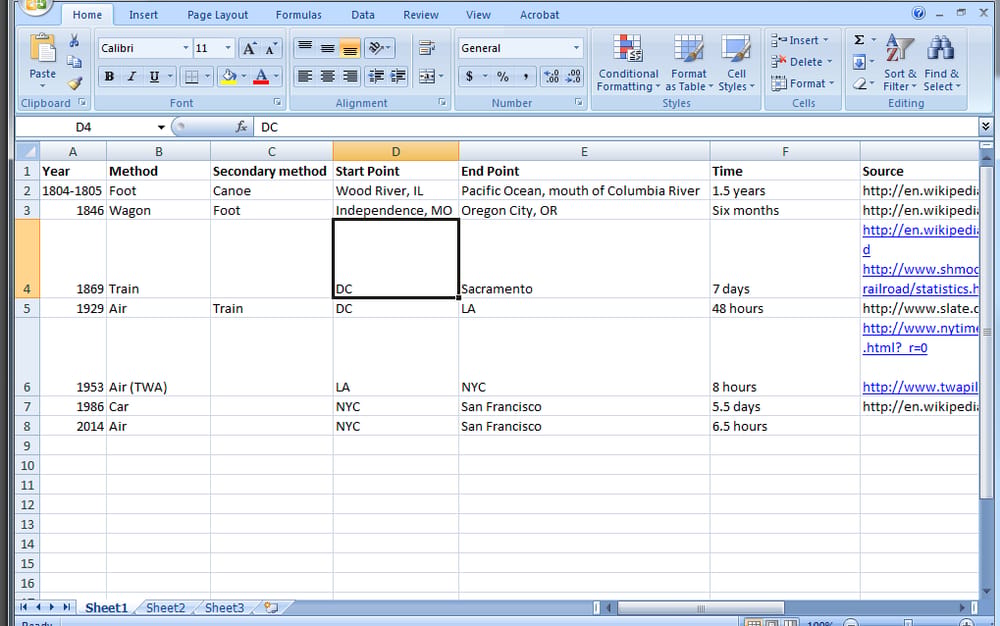Toggle Italic formatting
The image size is (1000, 626).
131,76
